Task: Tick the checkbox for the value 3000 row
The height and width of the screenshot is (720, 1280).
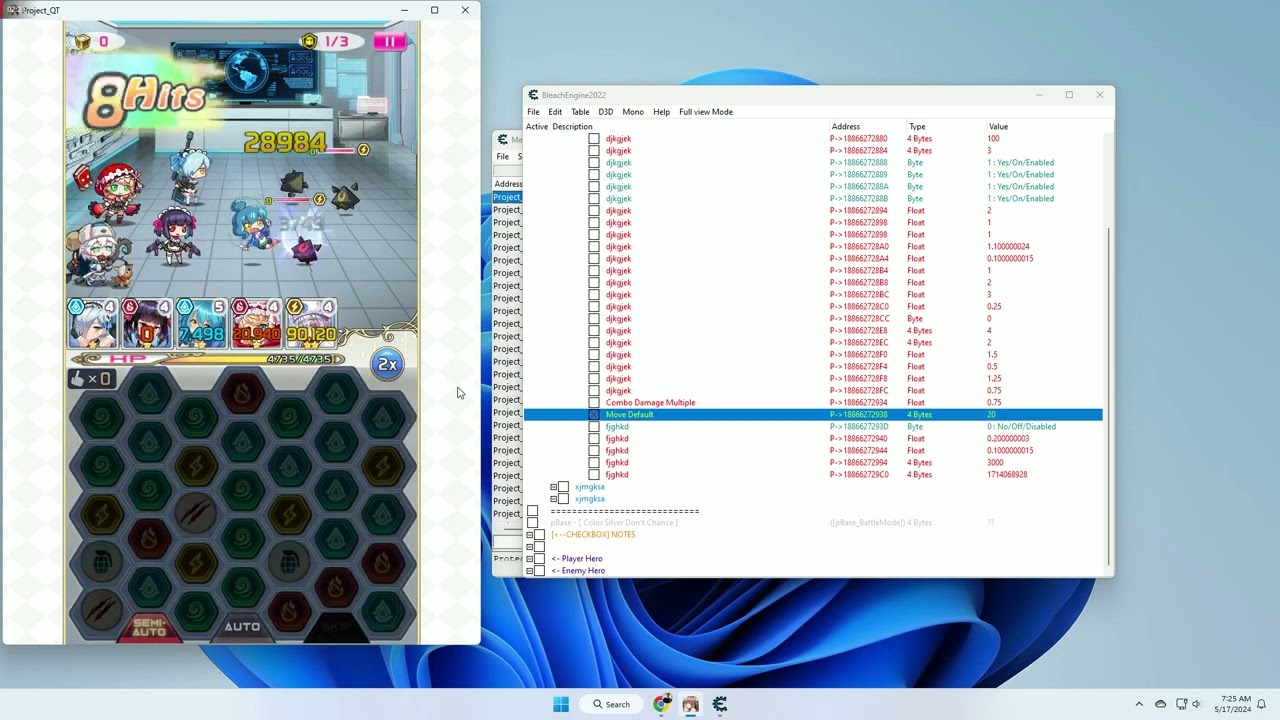Action: pyautogui.click(x=594, y=463)
